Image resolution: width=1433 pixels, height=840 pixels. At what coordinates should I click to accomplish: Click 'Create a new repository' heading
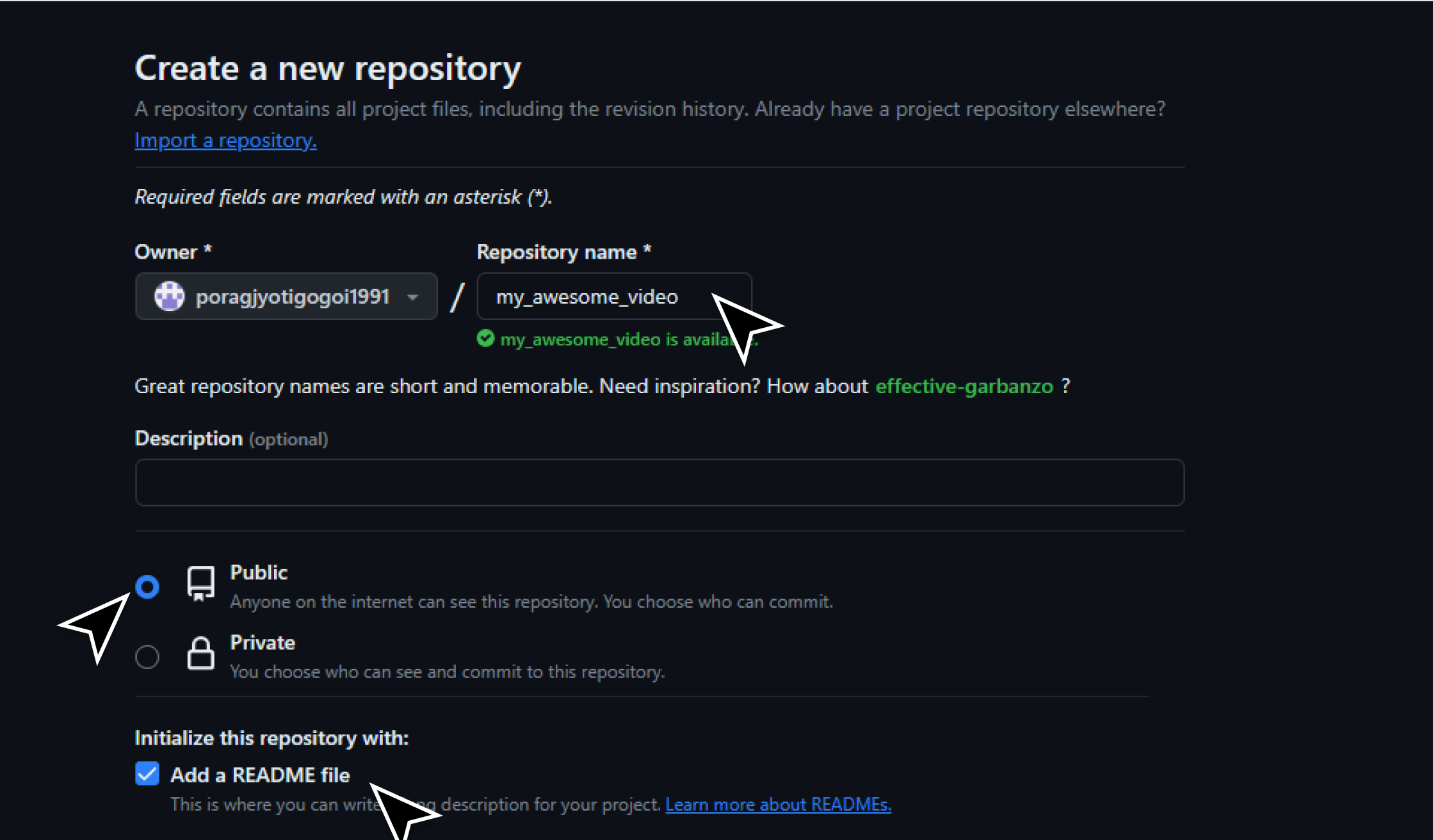coord(328,69)
